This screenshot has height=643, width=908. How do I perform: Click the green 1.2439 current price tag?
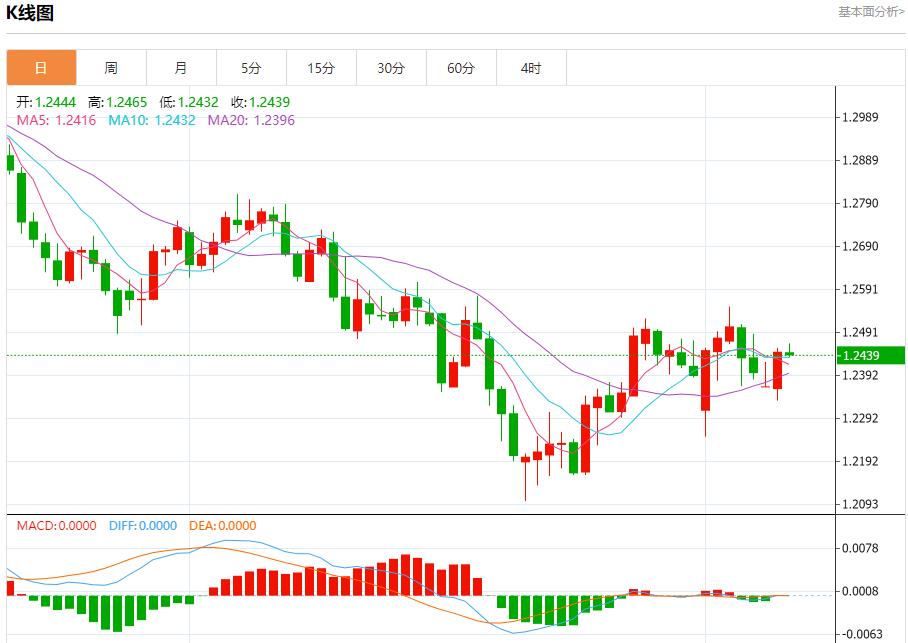[872, 355]
